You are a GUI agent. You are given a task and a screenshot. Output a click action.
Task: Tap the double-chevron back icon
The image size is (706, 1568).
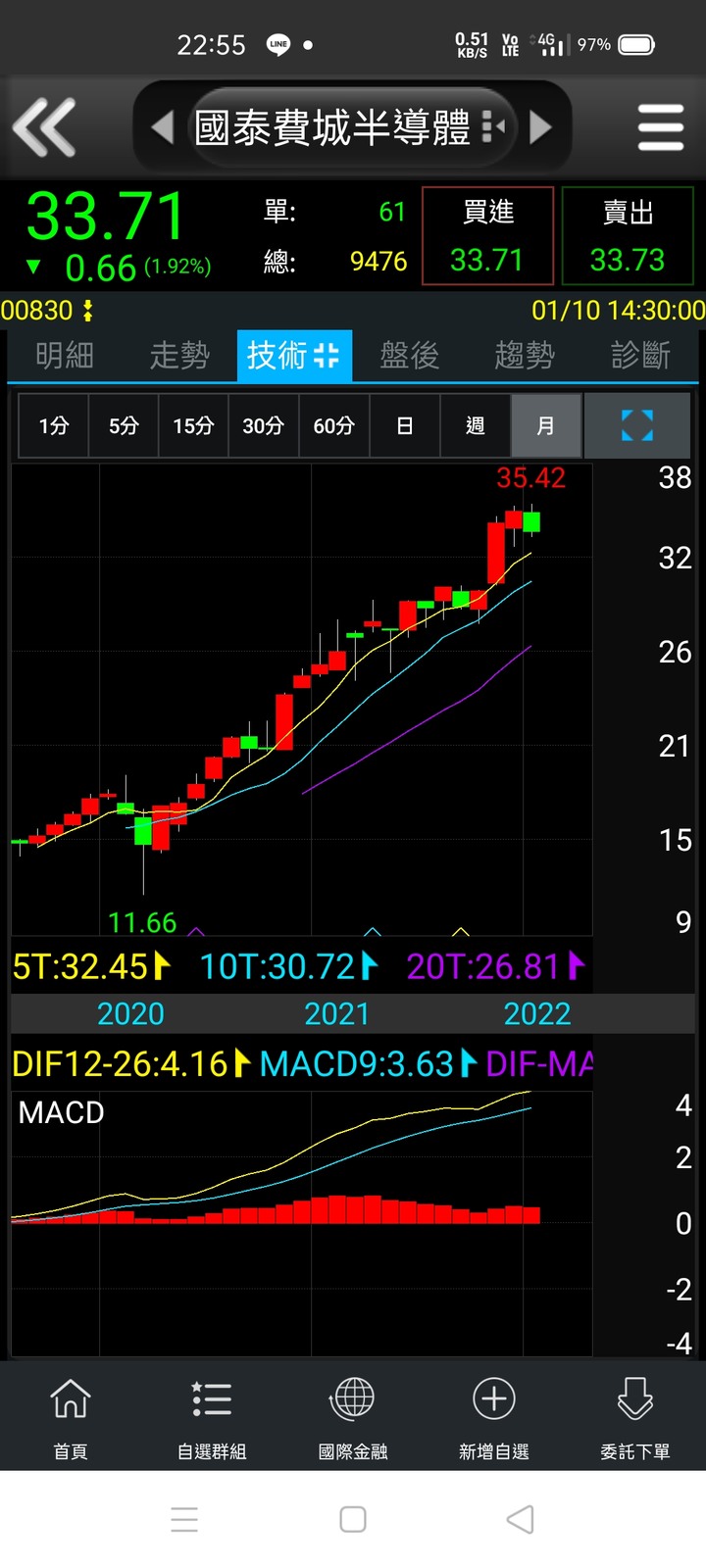[44, 127]
